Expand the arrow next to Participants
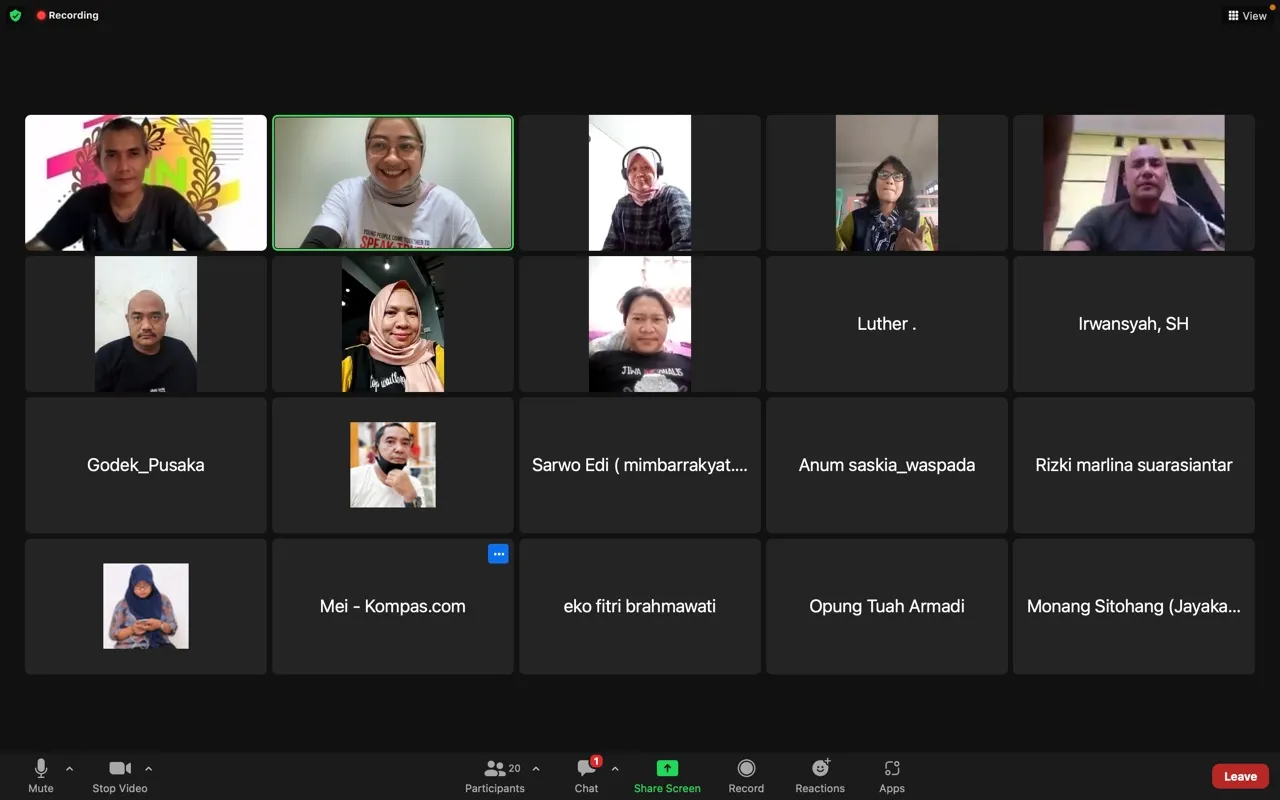 [x=536, y=769]
